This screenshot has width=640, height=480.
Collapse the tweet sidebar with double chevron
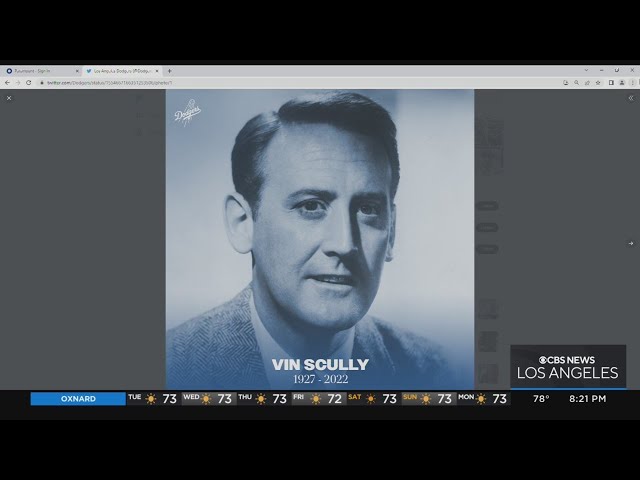[631, 98]
